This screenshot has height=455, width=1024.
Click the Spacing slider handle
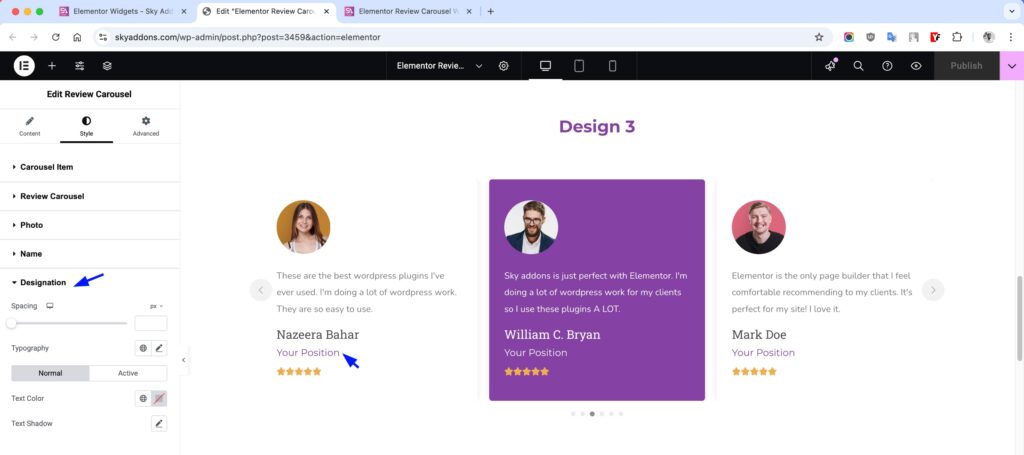coord(11,323)
